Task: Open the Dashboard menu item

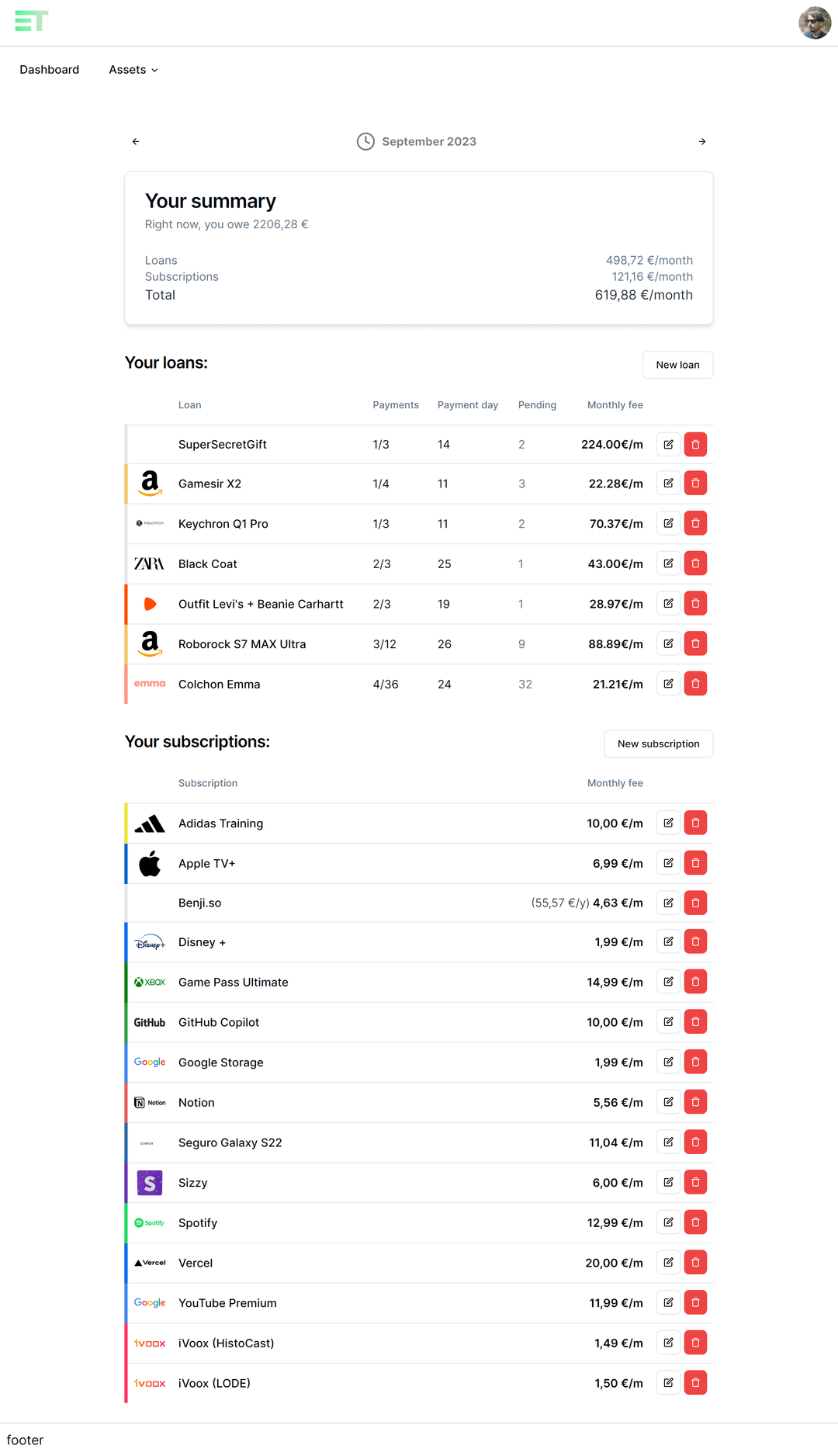Action: [50, 70]
